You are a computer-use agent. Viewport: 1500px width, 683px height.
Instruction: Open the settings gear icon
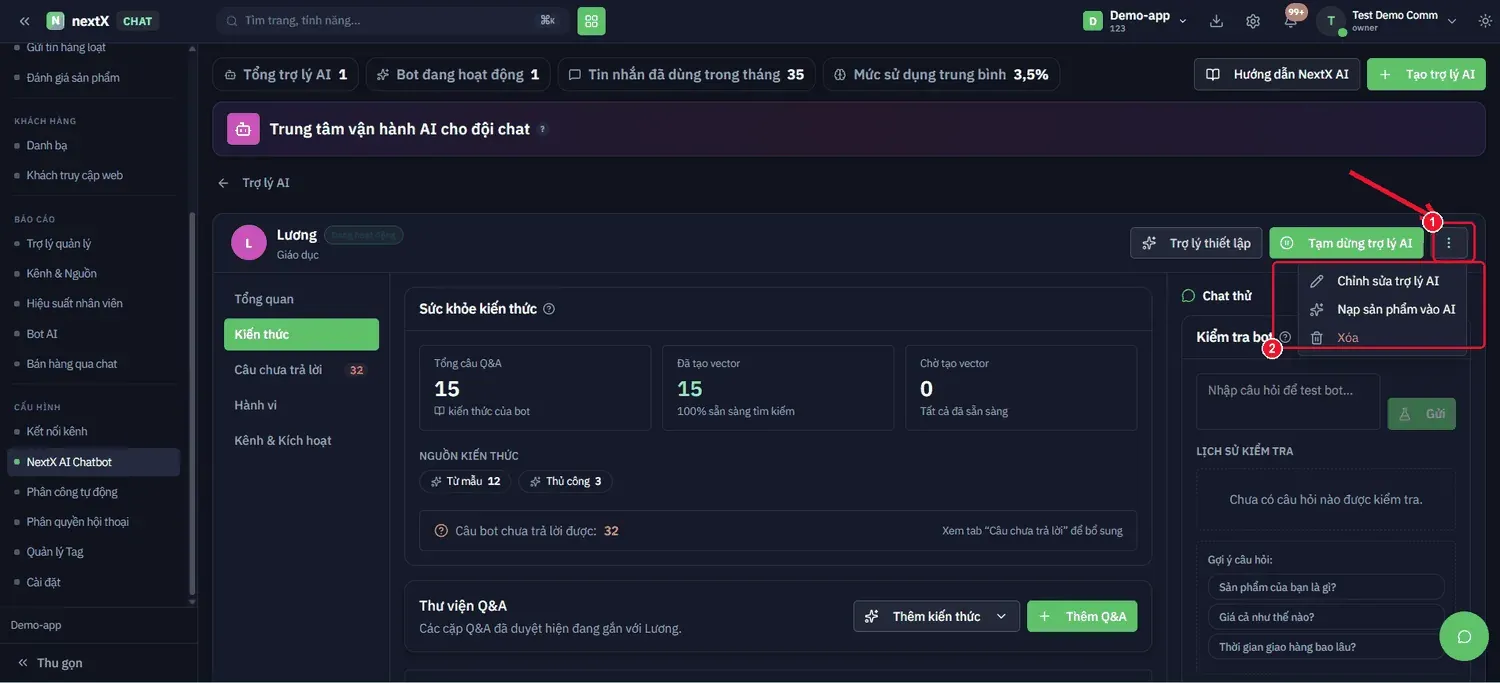[1253, 21]
